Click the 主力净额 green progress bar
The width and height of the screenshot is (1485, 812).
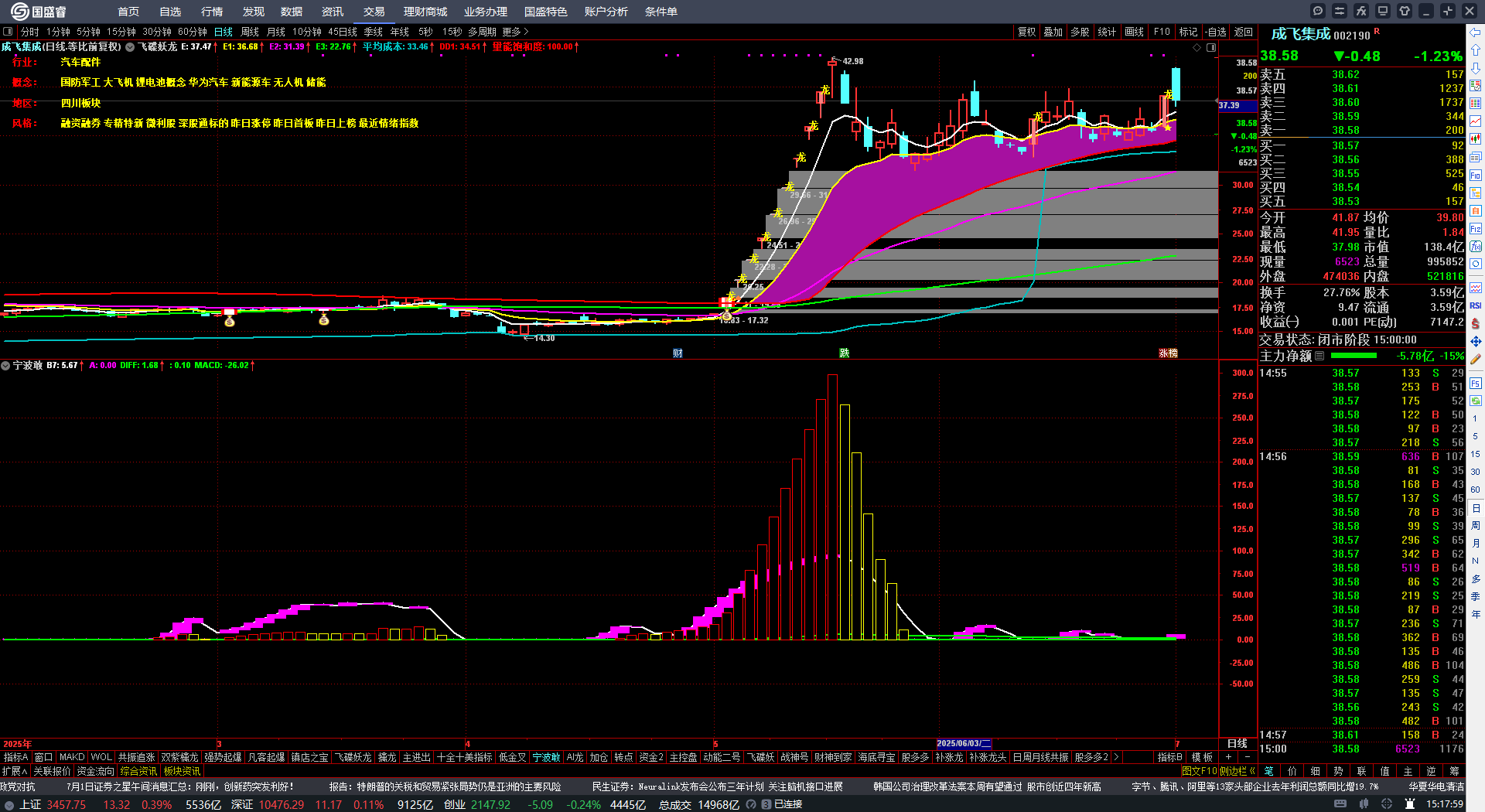(x=1354, y=356)
